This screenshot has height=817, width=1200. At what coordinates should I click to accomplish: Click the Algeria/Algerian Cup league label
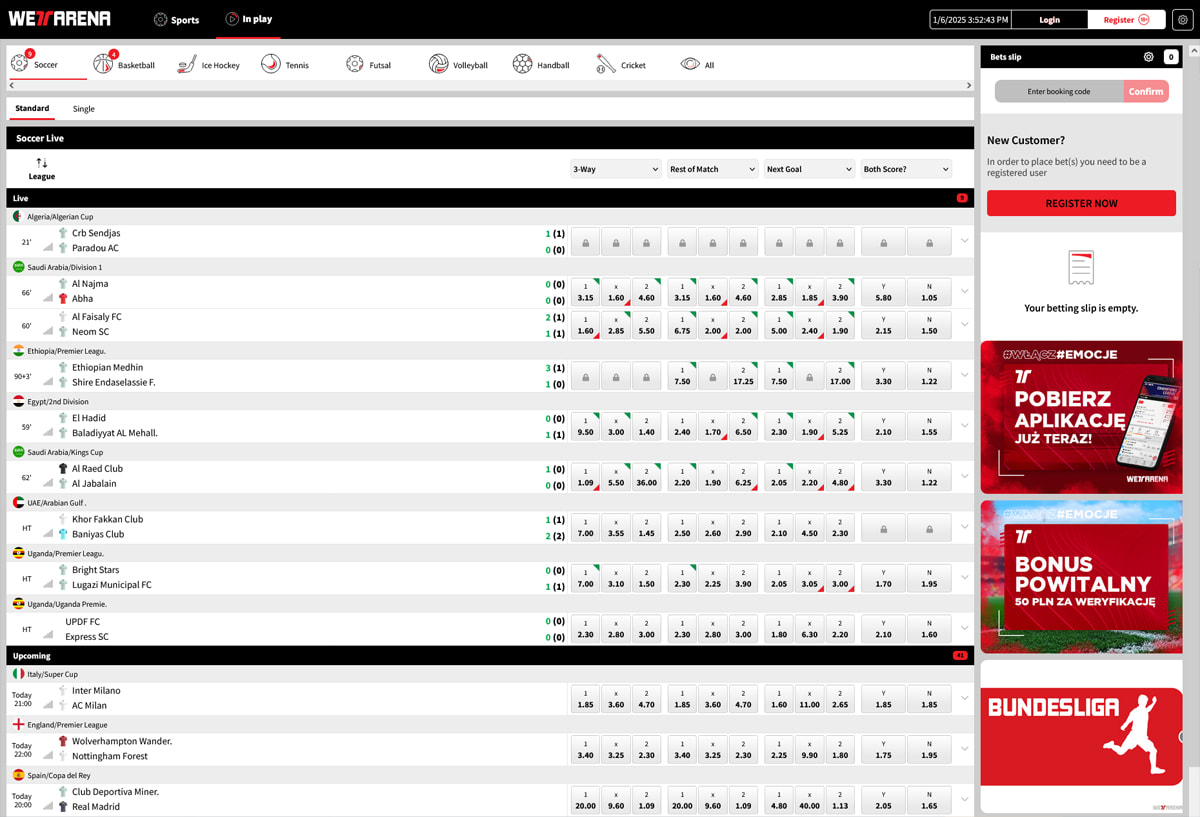click(60, 217)
